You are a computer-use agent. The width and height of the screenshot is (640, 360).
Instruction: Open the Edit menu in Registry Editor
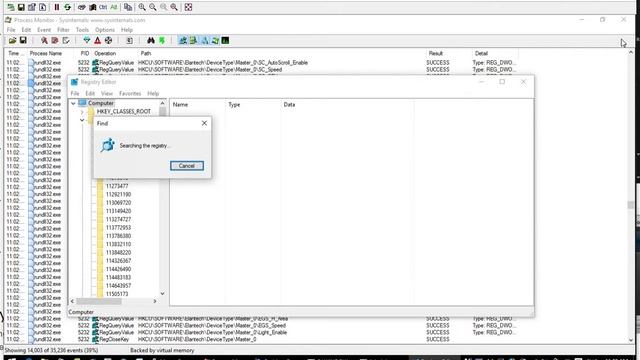pyautogui.click(x=90, y=93)
